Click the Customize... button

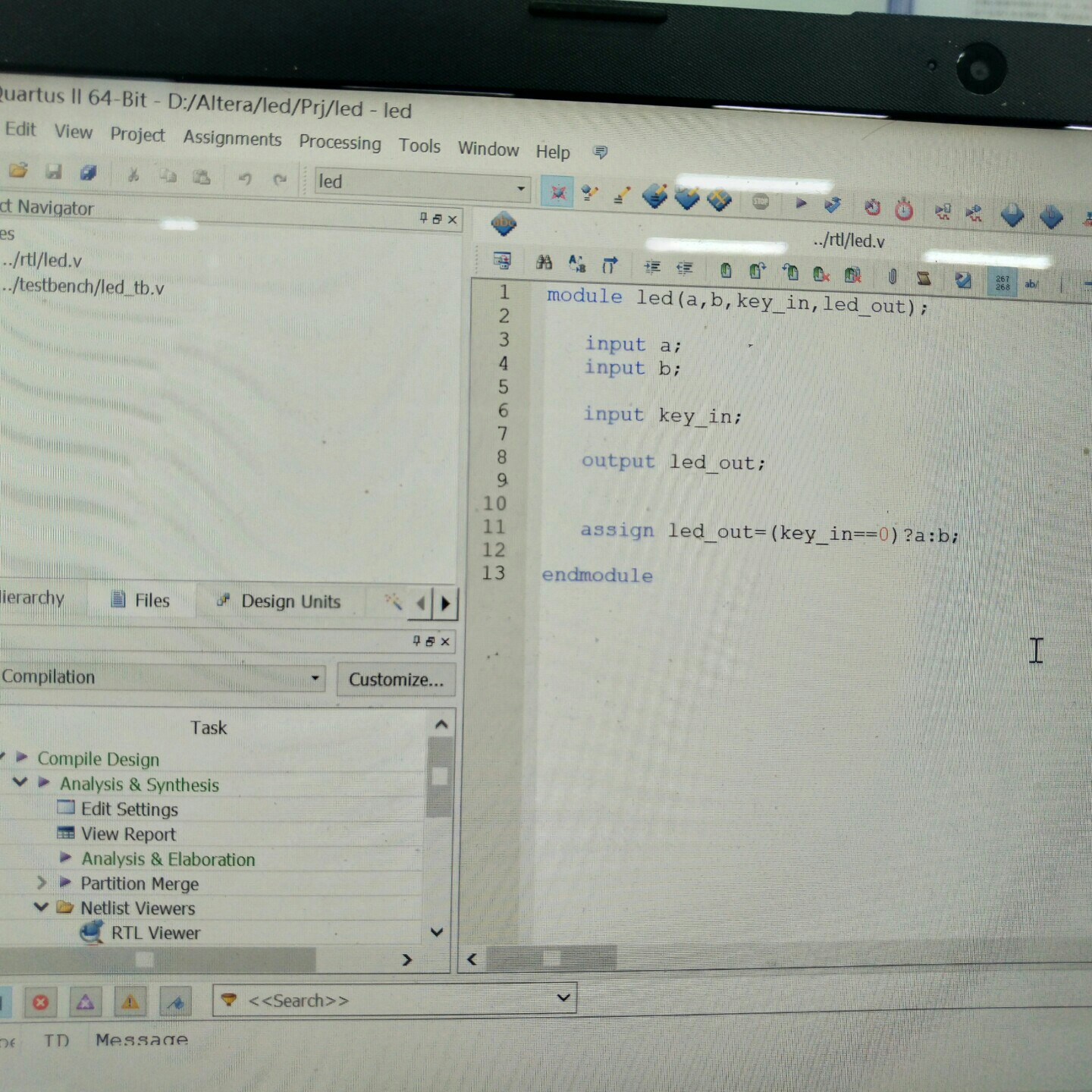coord(396,679)
